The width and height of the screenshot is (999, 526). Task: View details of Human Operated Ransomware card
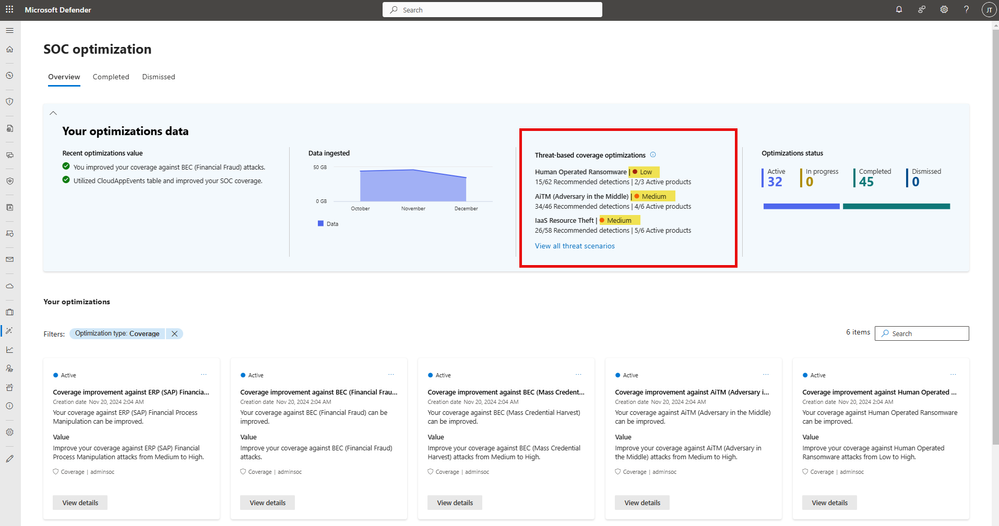pyautogui.click(x=830, y=502)
